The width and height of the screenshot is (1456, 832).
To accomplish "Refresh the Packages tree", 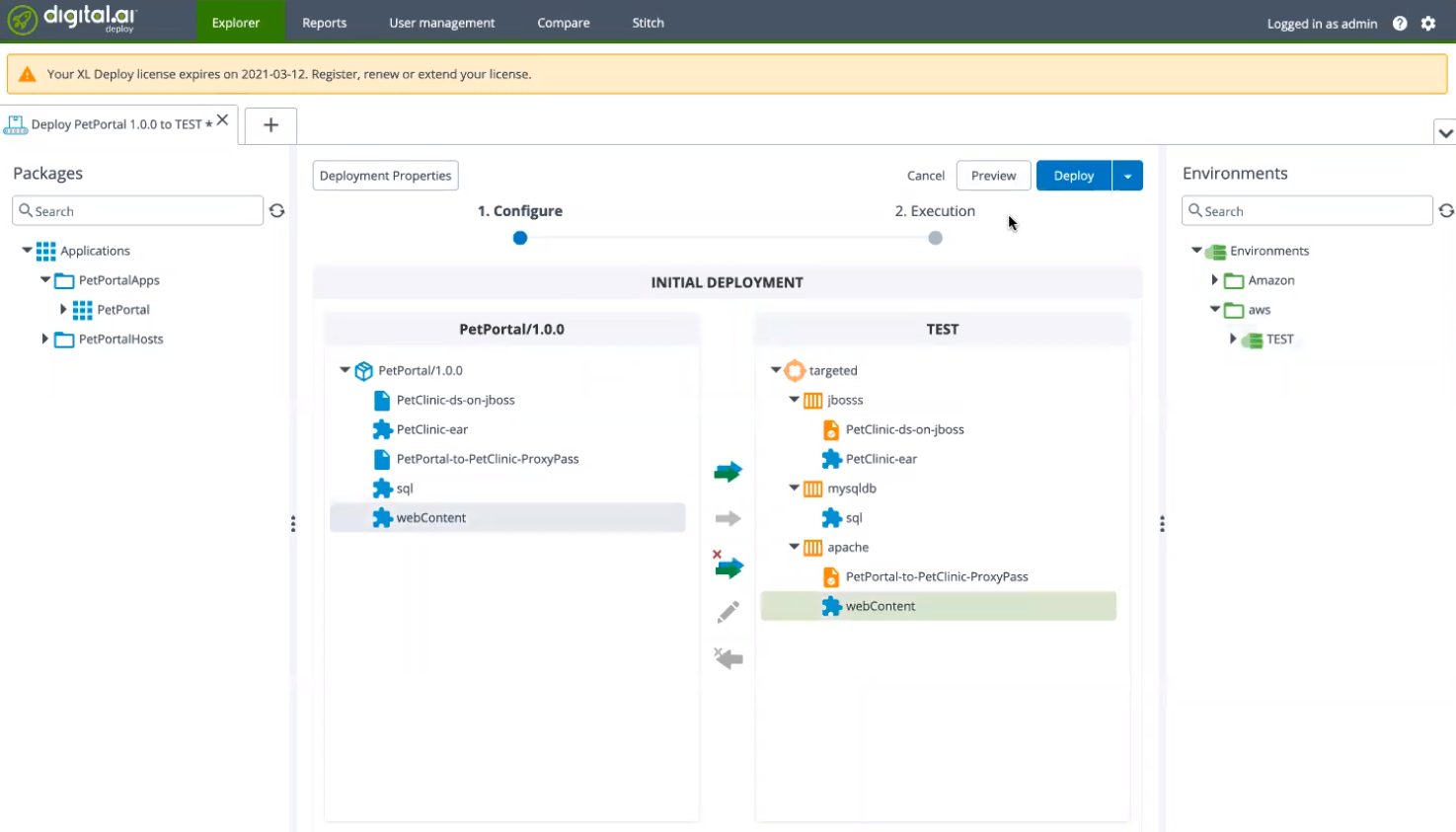I will click(277, 210).
